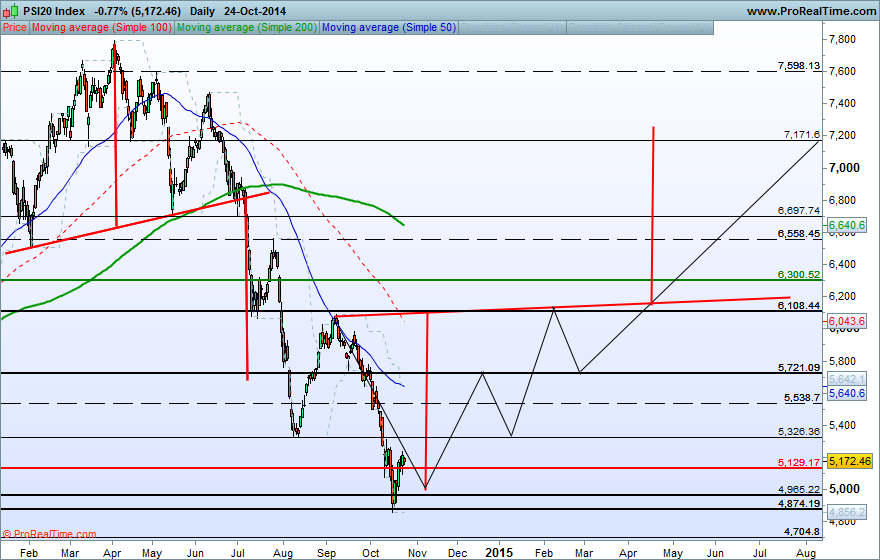Click the 6,800 price axis tick
The width and height of the screenshot is (880, 560).
click(842, 200)
